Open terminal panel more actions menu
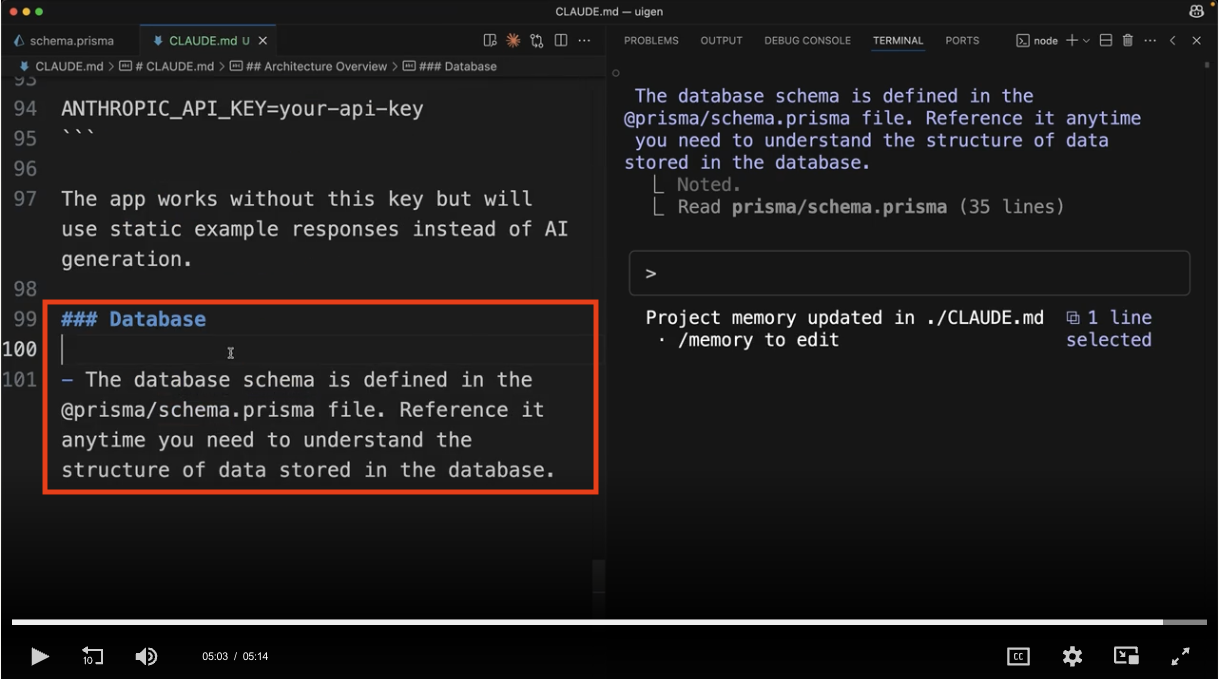 pos(1150,41)
